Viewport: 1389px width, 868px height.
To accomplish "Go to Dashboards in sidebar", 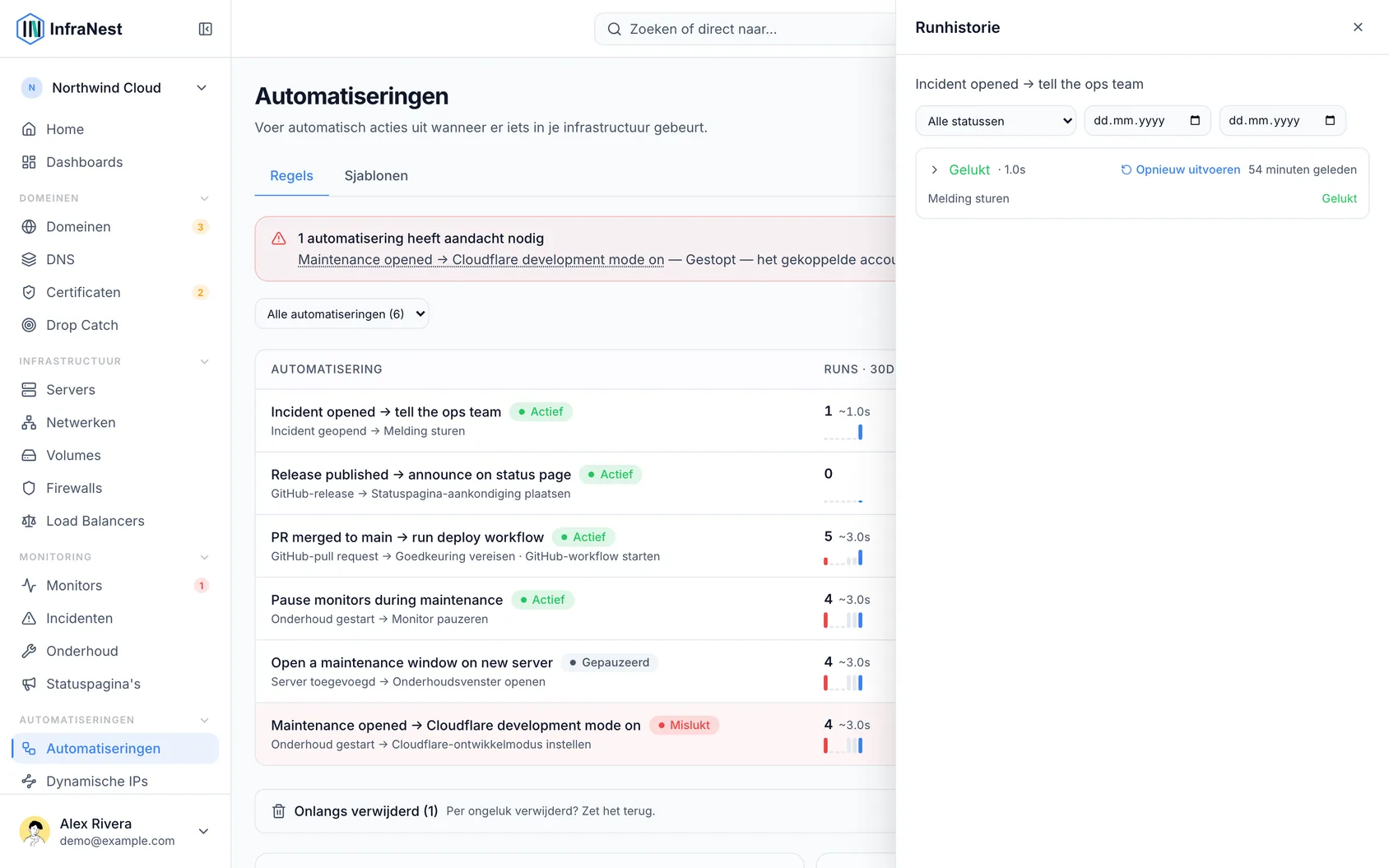I will [x=115, y=162].
